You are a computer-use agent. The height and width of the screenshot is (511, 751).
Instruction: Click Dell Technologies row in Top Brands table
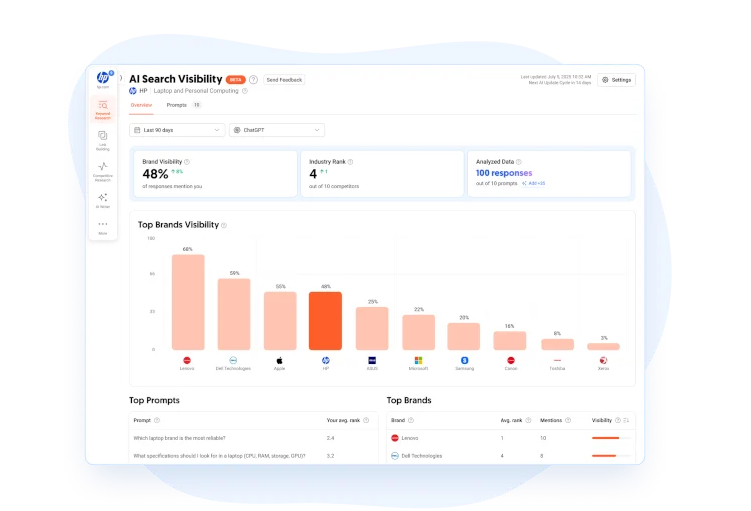[x=511, y=456]
